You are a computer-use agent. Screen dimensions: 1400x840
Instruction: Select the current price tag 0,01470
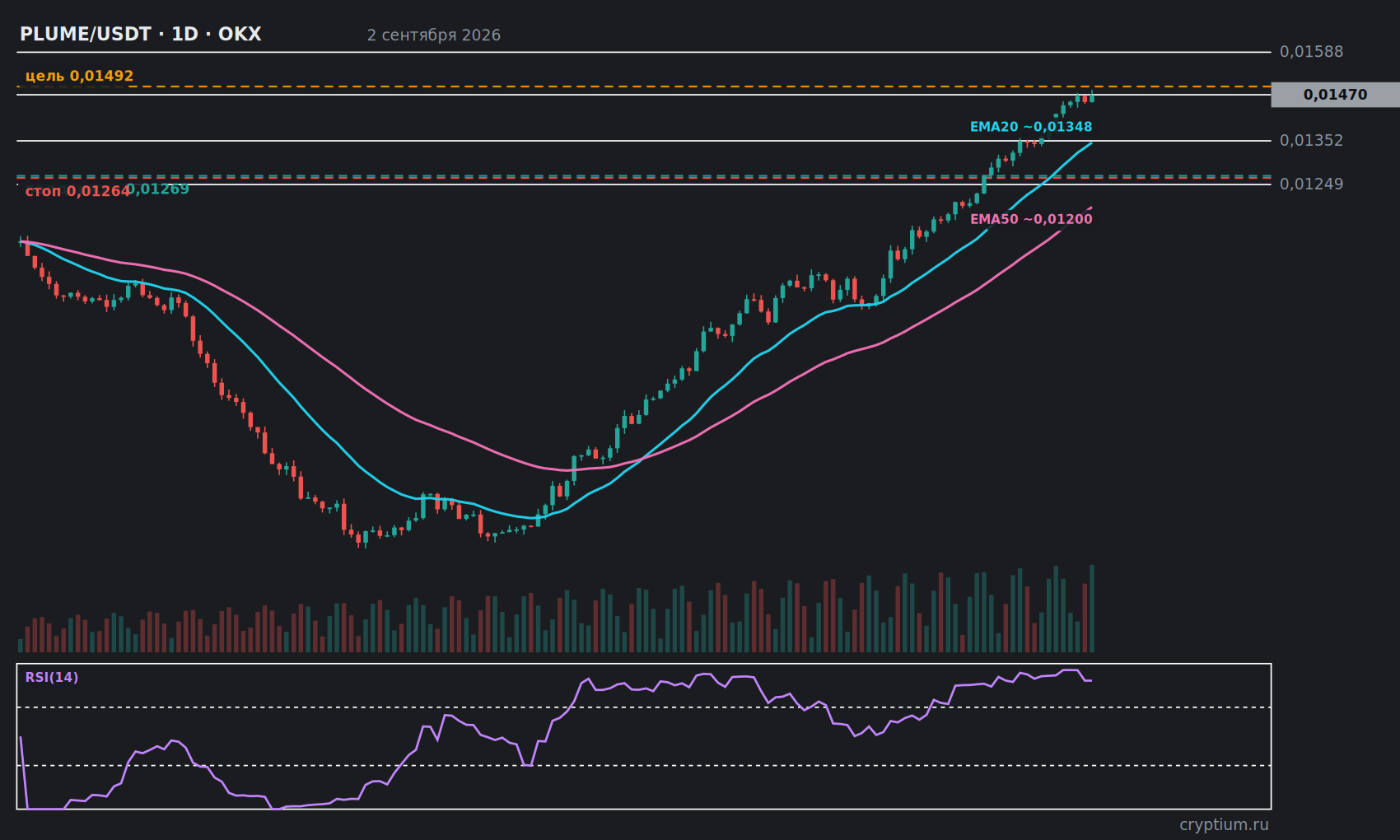pyautogui.click(x=1335, y=95)
